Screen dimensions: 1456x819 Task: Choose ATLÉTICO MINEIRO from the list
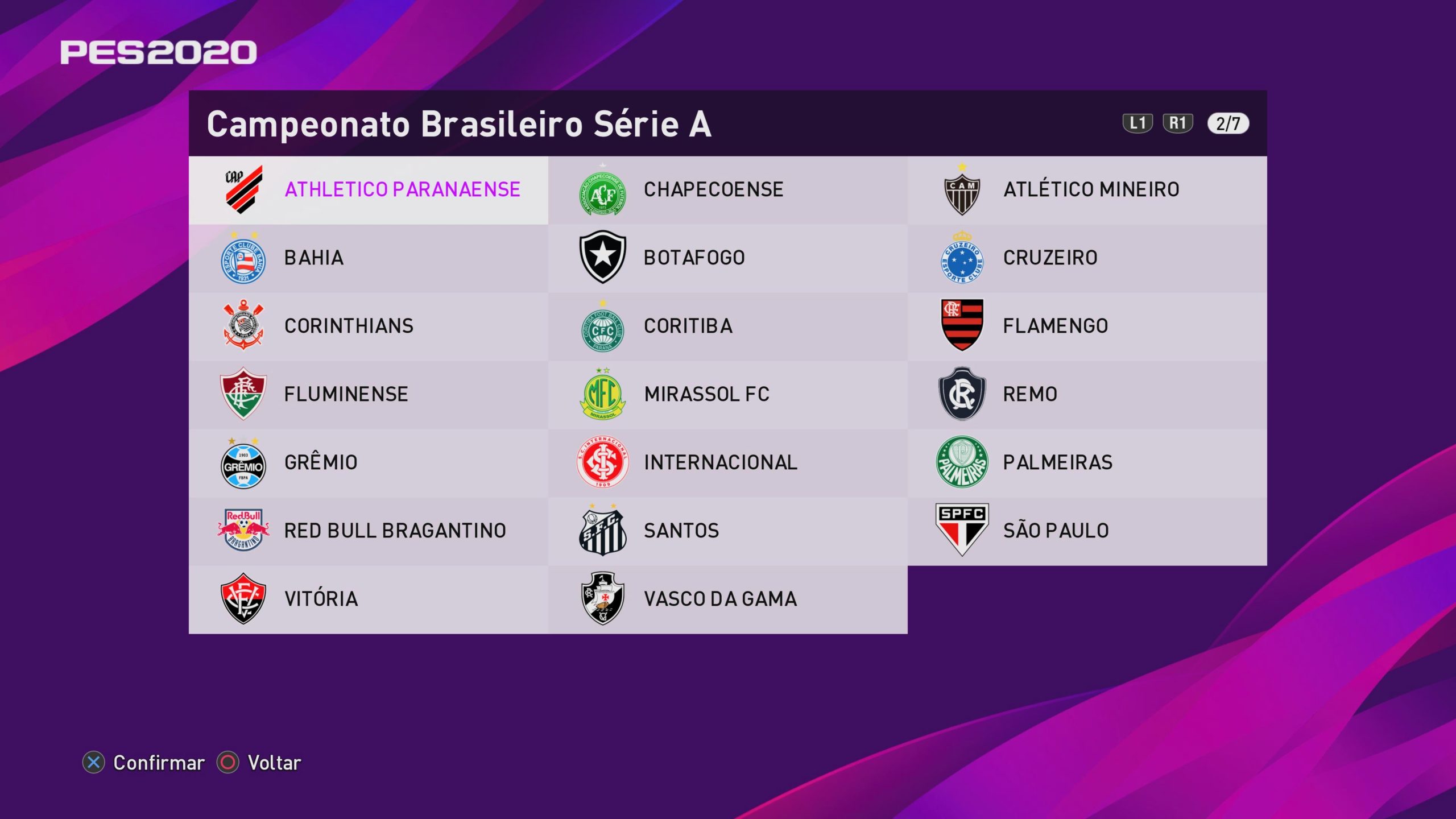click(1091, 189)
